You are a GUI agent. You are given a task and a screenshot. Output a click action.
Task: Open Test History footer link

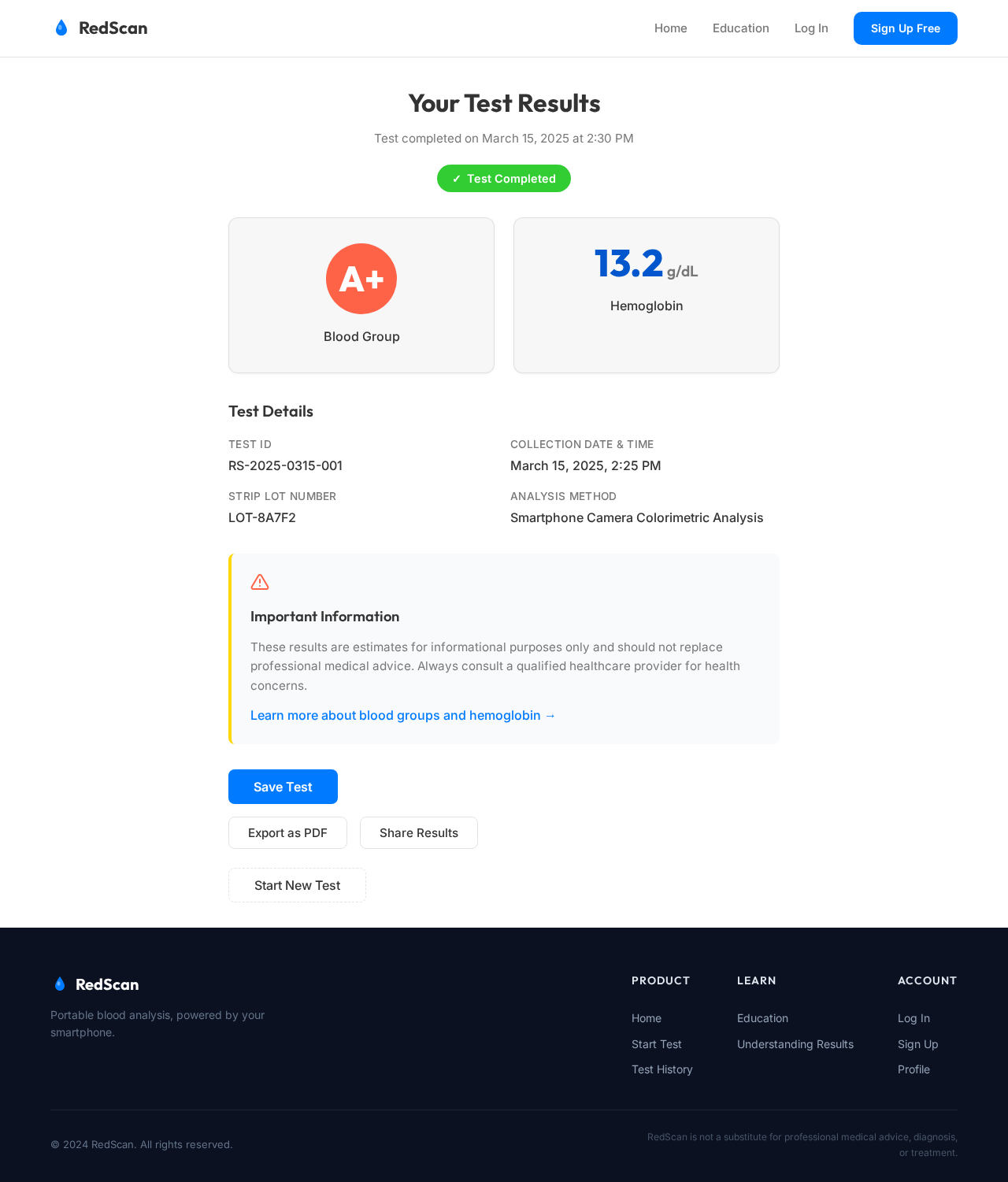pos(662,1069)
